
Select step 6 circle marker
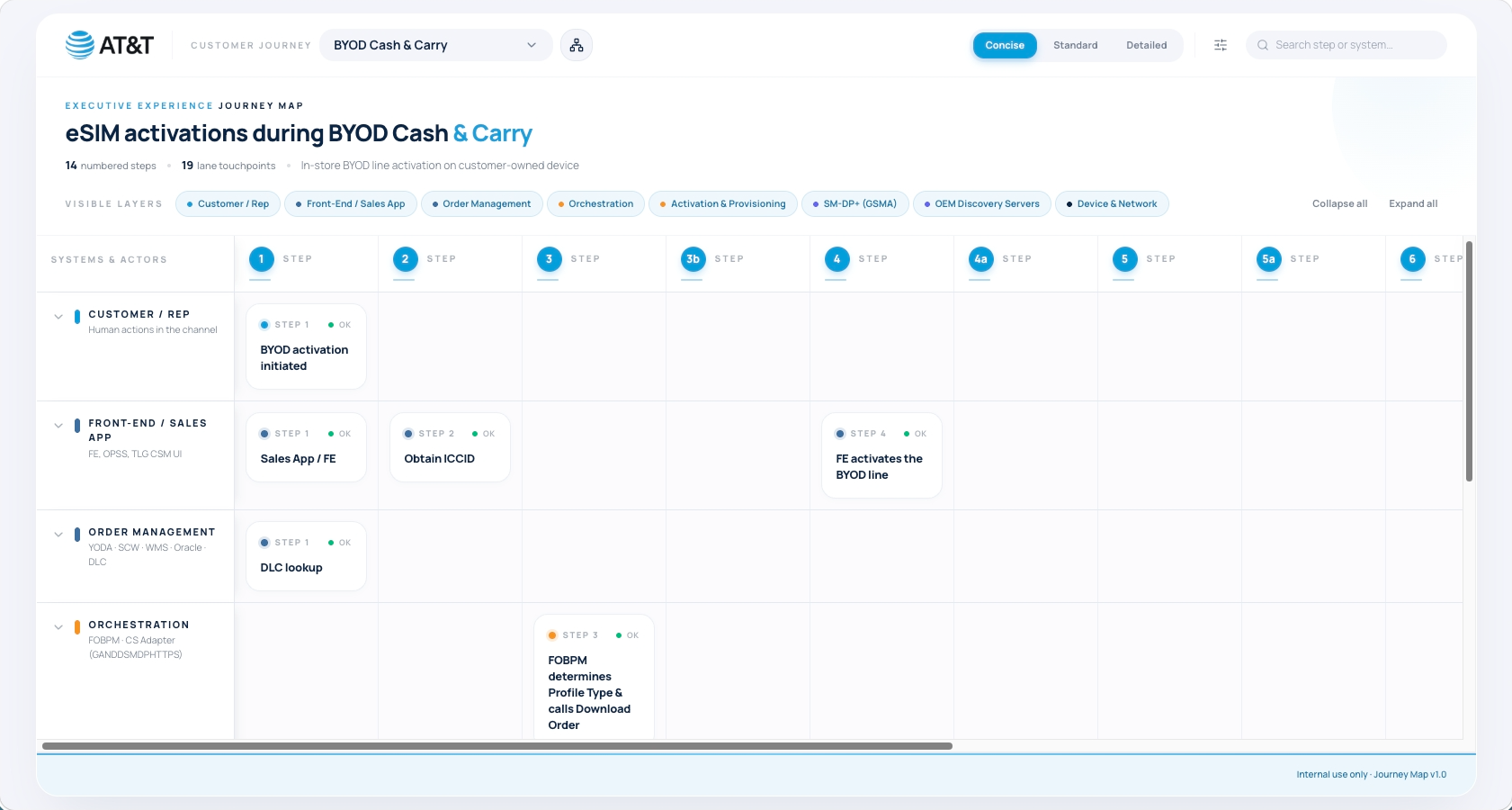1412,259
